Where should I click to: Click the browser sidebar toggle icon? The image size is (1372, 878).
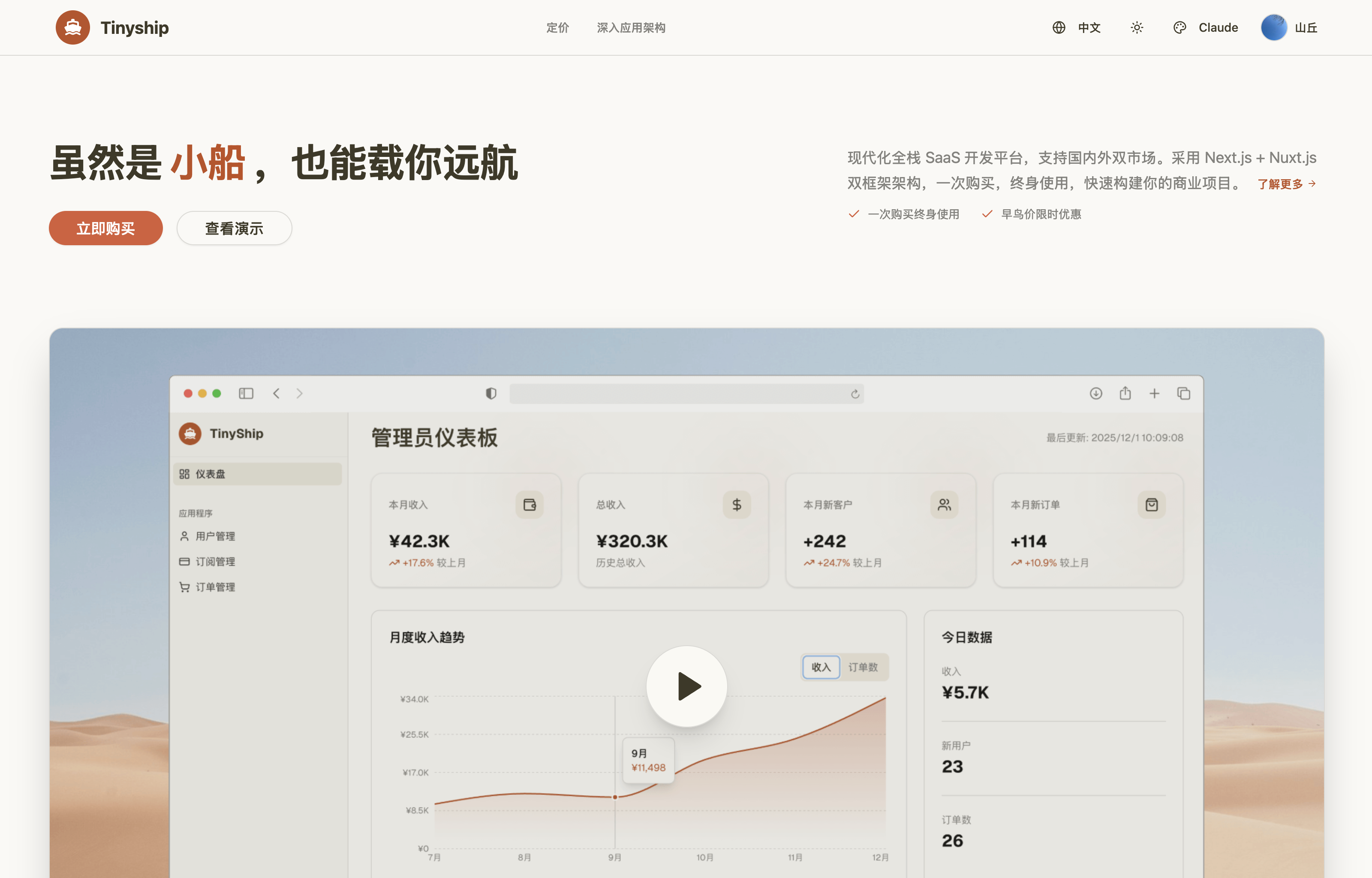[x=246, y=394]
